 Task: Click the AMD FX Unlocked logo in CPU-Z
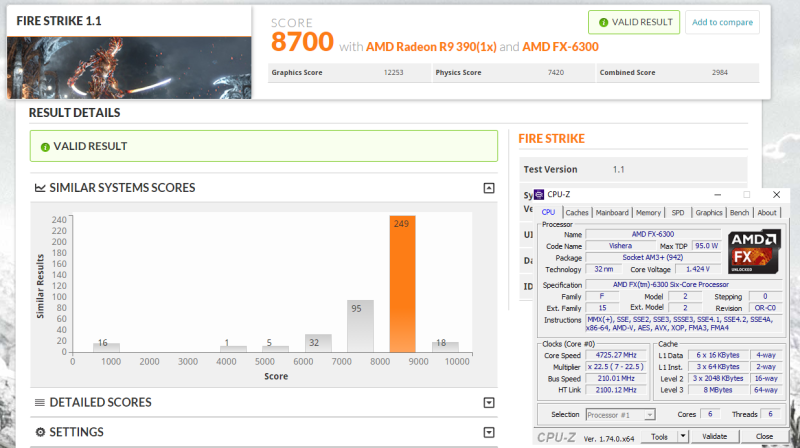pyautogui.click(x=755, y=252)
